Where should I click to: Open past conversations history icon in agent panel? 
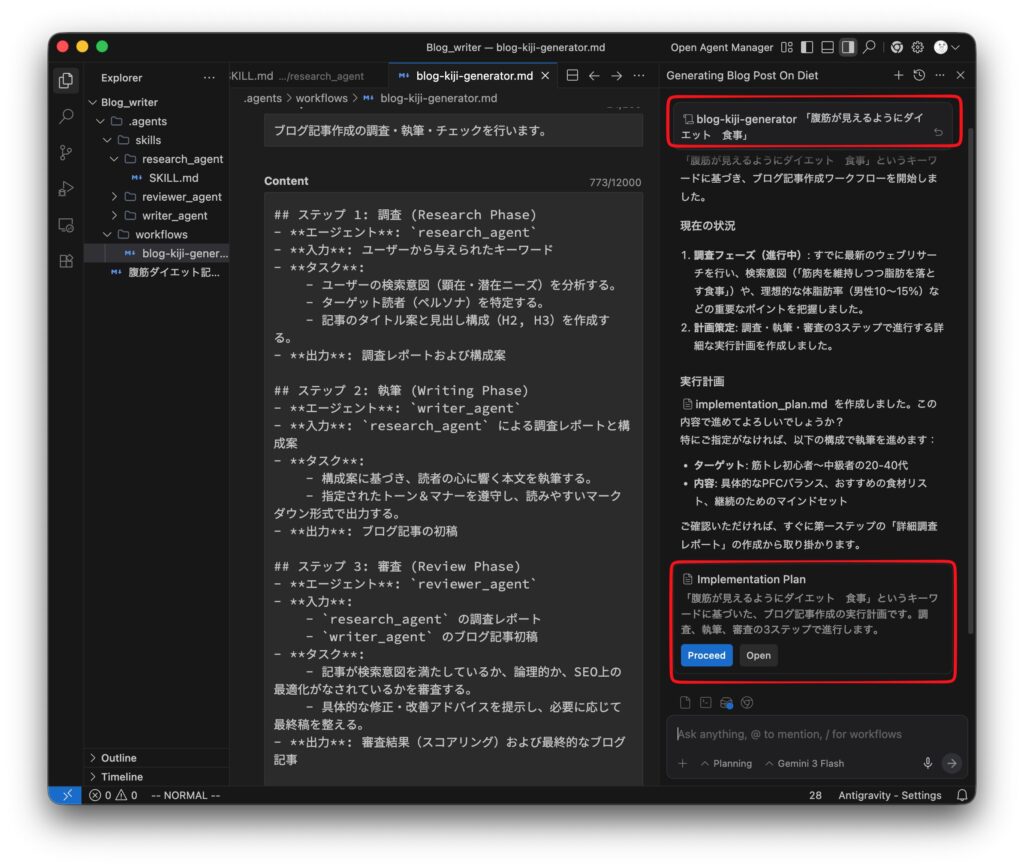click(919, 75)
